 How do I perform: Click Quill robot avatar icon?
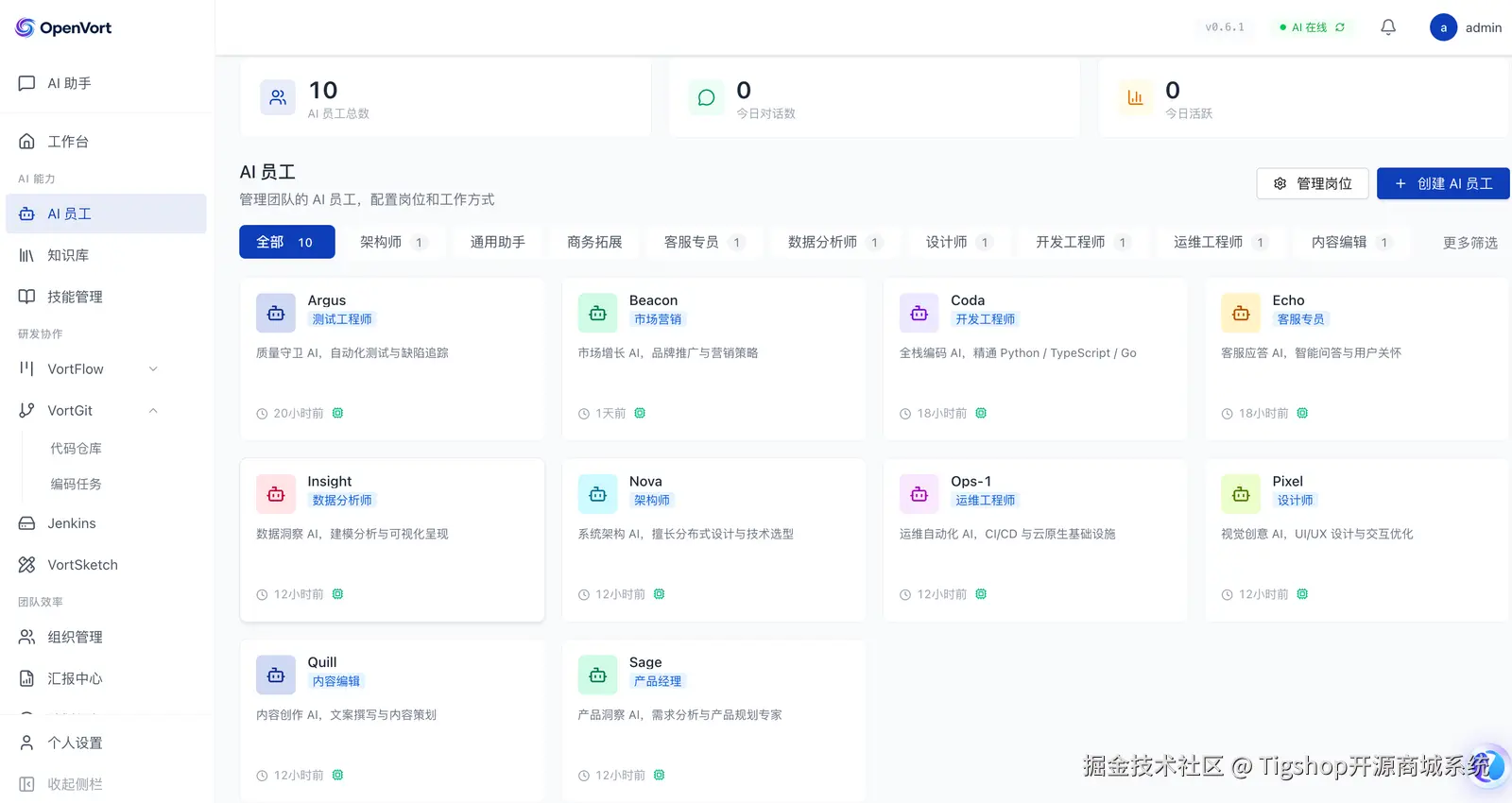(x=276, y=675)
